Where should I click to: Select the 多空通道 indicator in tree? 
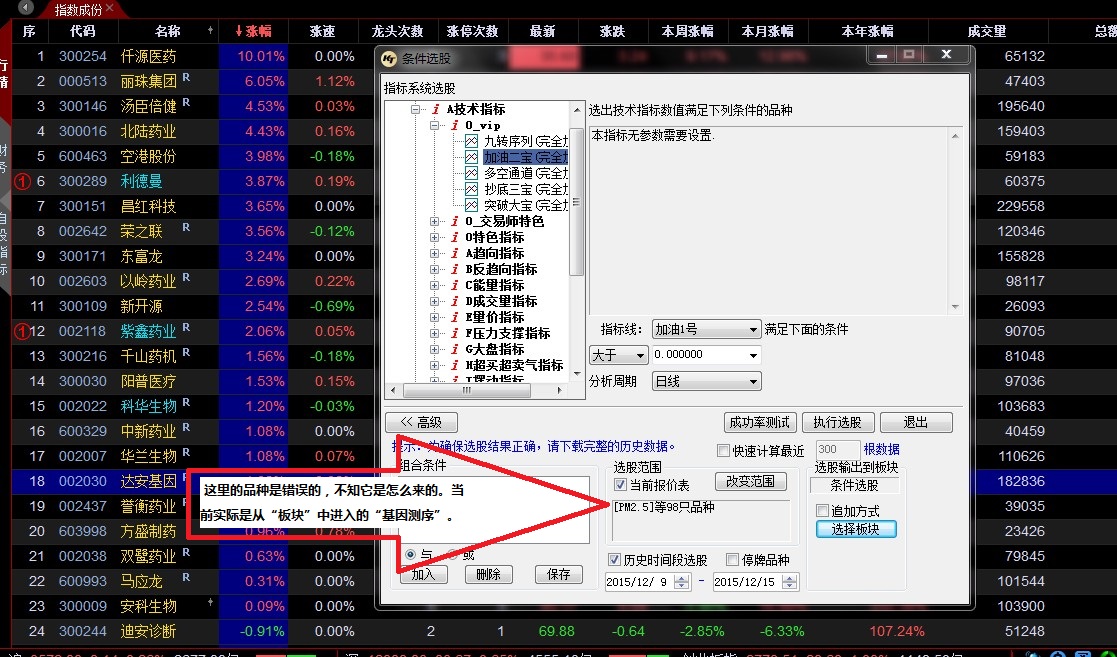[525, 173]
